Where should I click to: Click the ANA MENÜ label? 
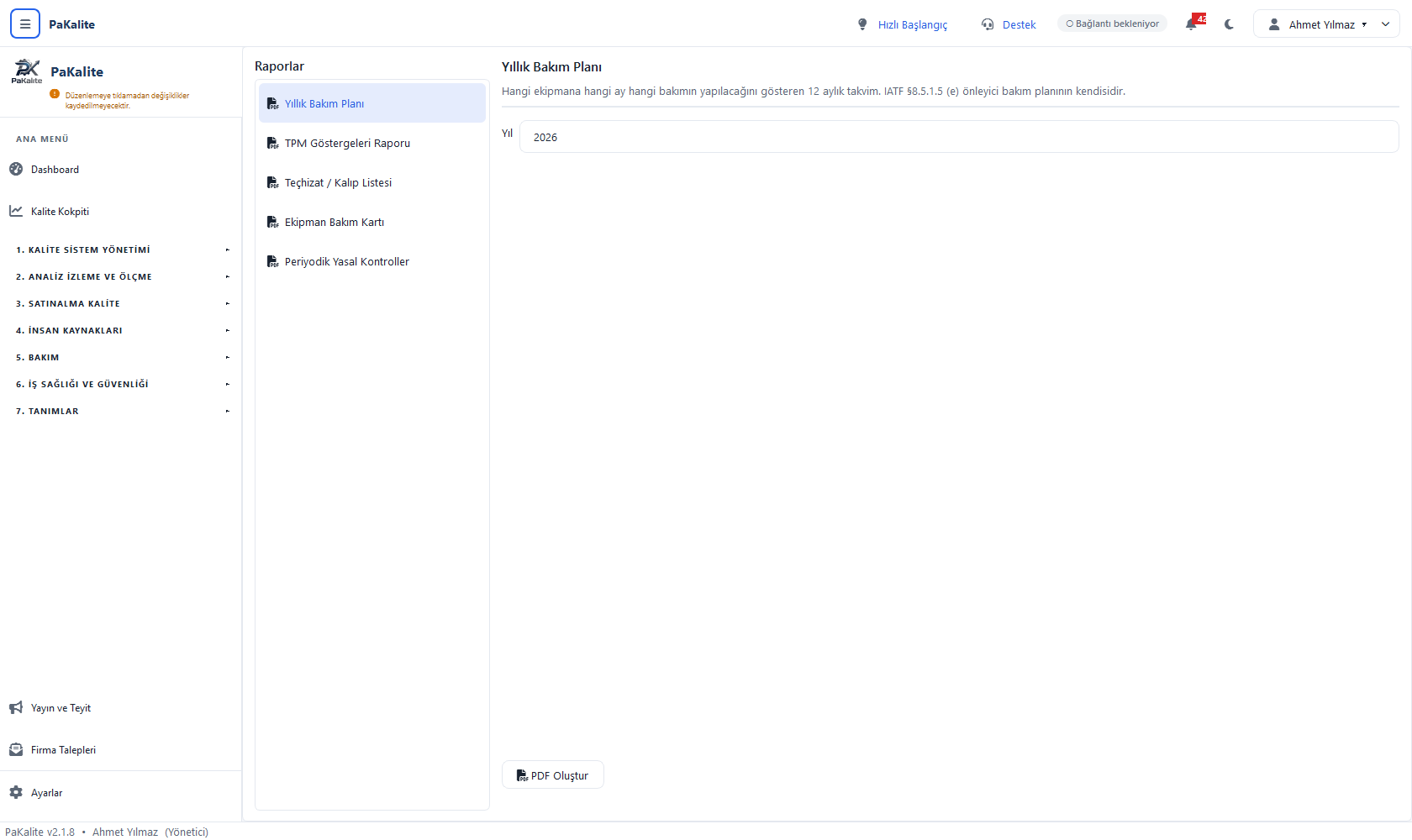tap(42, 139)
